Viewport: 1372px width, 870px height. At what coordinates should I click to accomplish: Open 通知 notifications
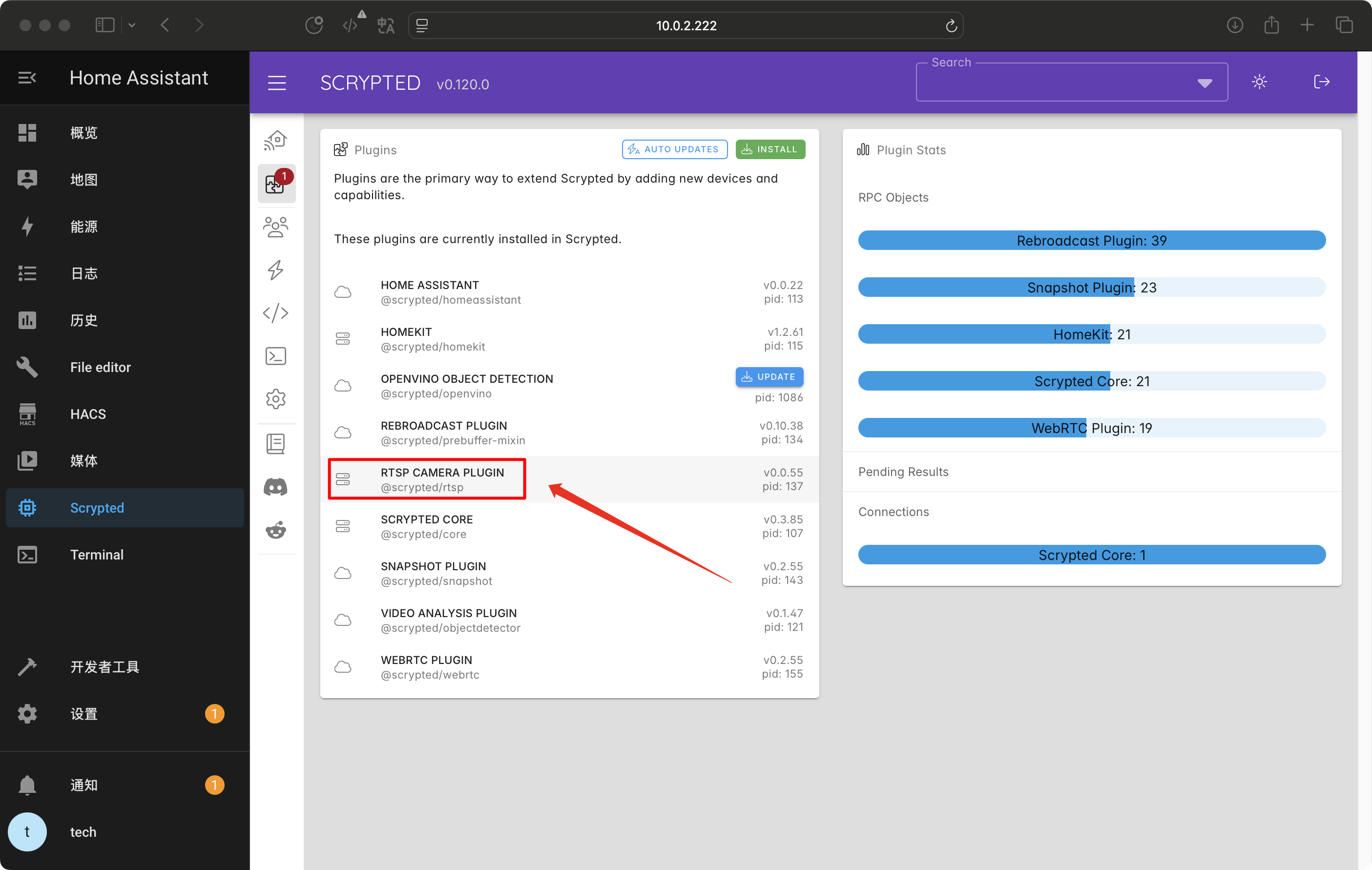(125, 785)
